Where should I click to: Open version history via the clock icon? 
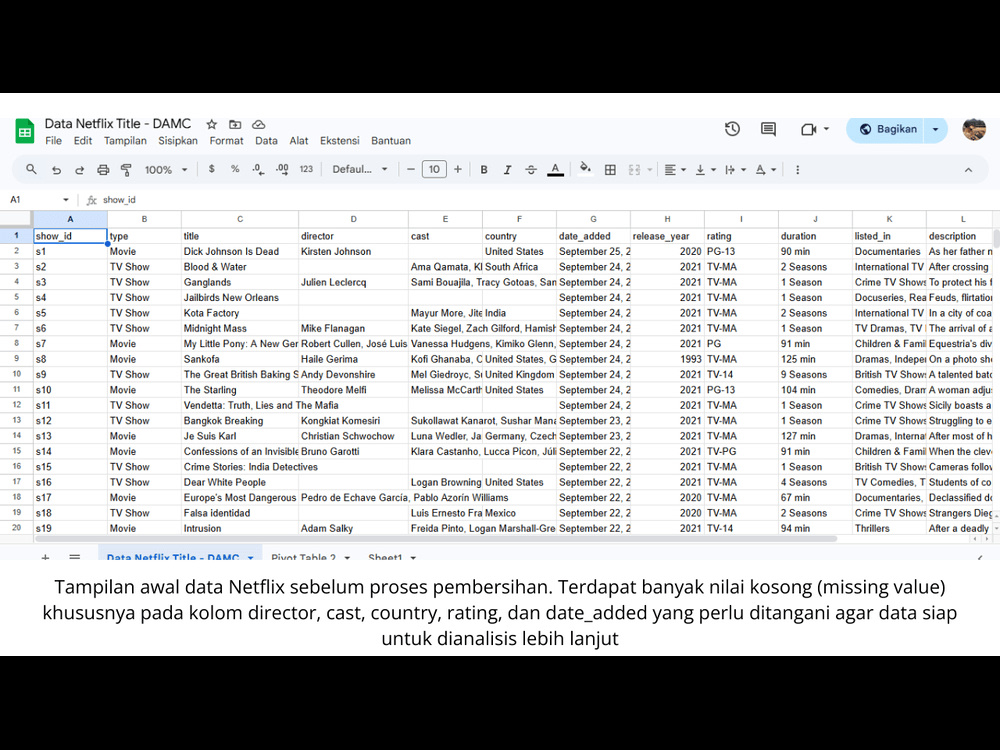click(x=731, y=129)
